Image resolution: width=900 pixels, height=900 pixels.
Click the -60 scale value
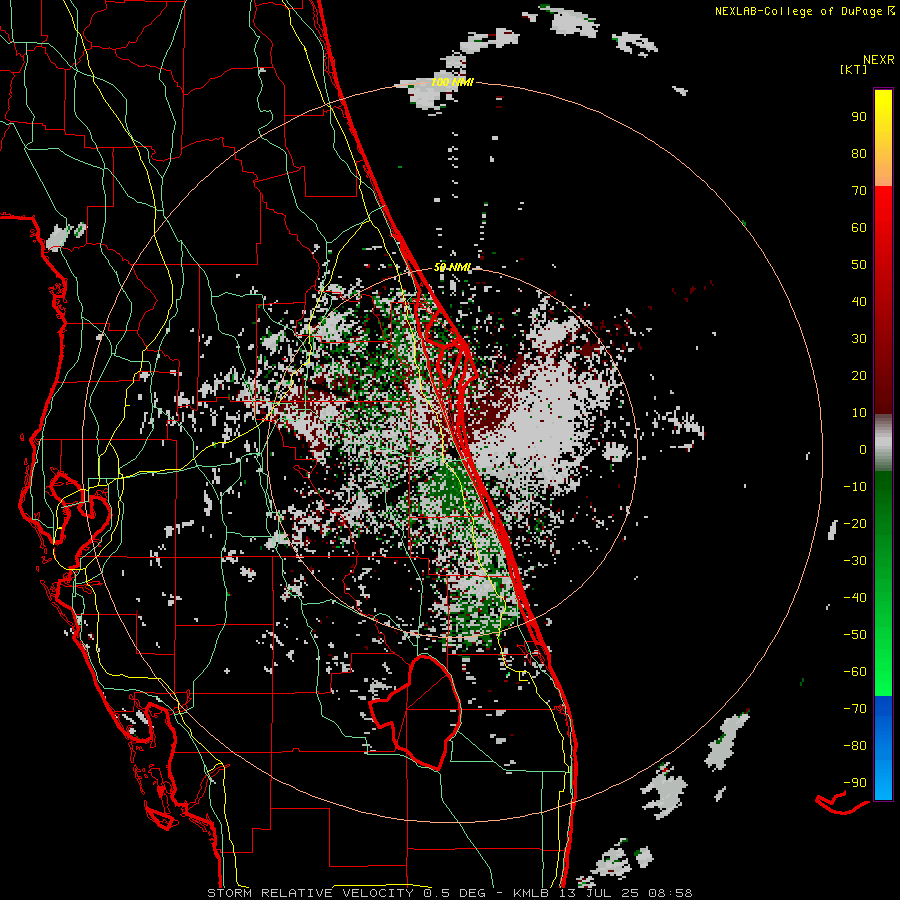(x=855, y=672)
